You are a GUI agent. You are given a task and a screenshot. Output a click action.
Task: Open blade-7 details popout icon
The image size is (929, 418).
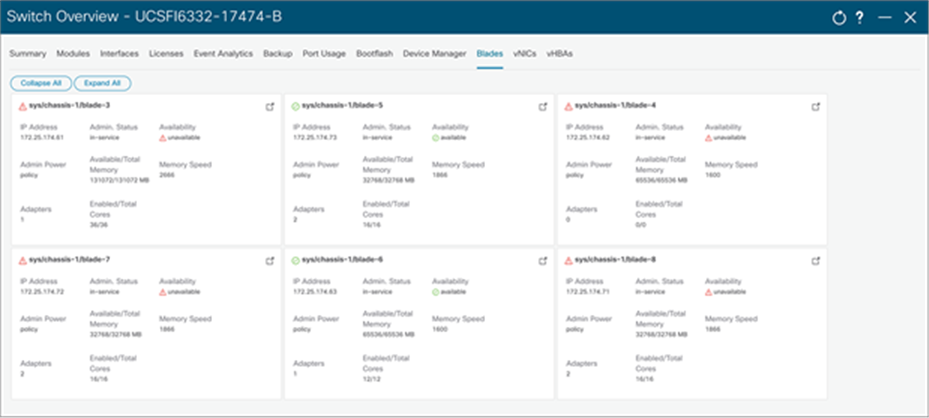pyautogui.click(x=270, y=261)
